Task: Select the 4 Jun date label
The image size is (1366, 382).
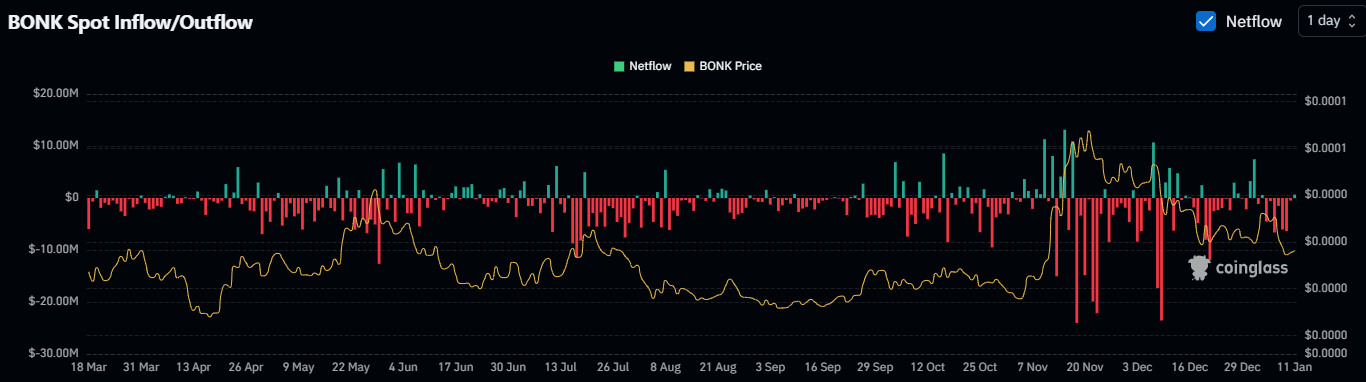Action: tap(403, 367)
